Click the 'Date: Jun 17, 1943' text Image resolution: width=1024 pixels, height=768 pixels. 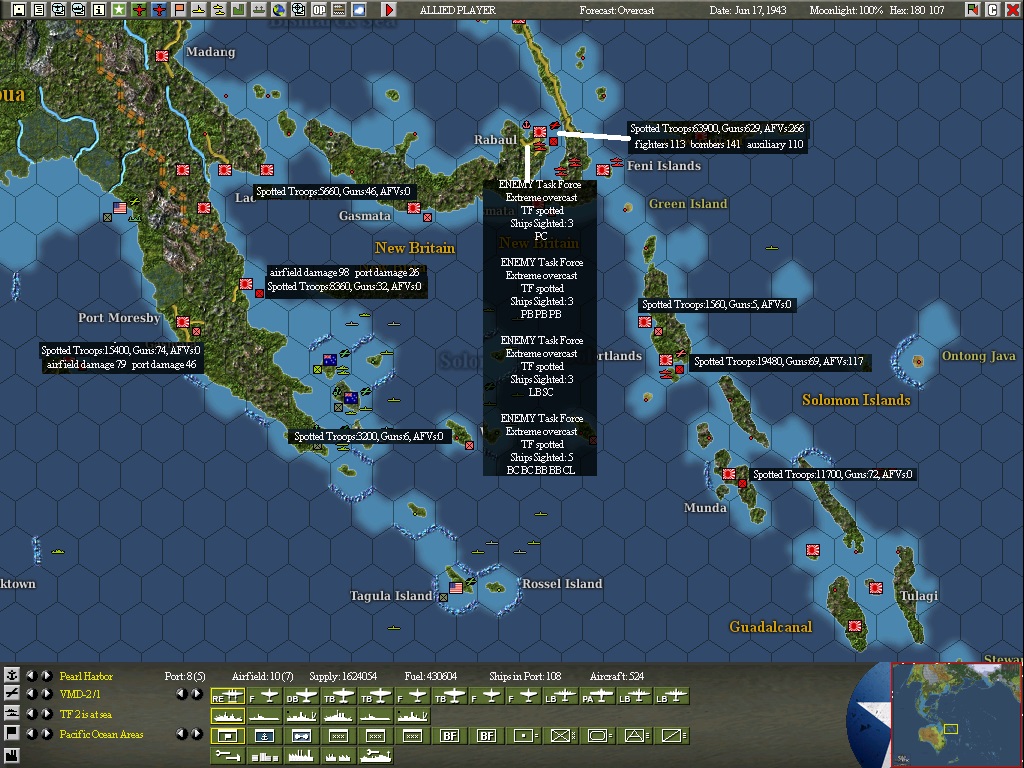coord(748,10)
